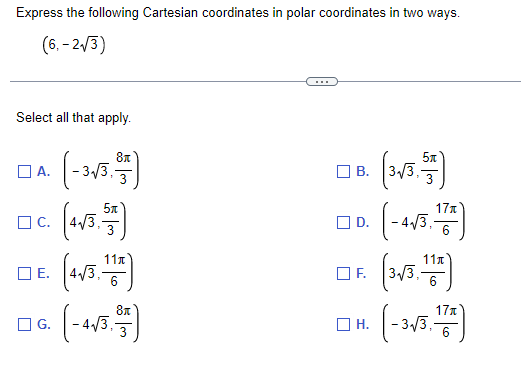This screenshot has height=380, width=521.
Task: Check the box for option A
Action: click(x=24, y=172)
